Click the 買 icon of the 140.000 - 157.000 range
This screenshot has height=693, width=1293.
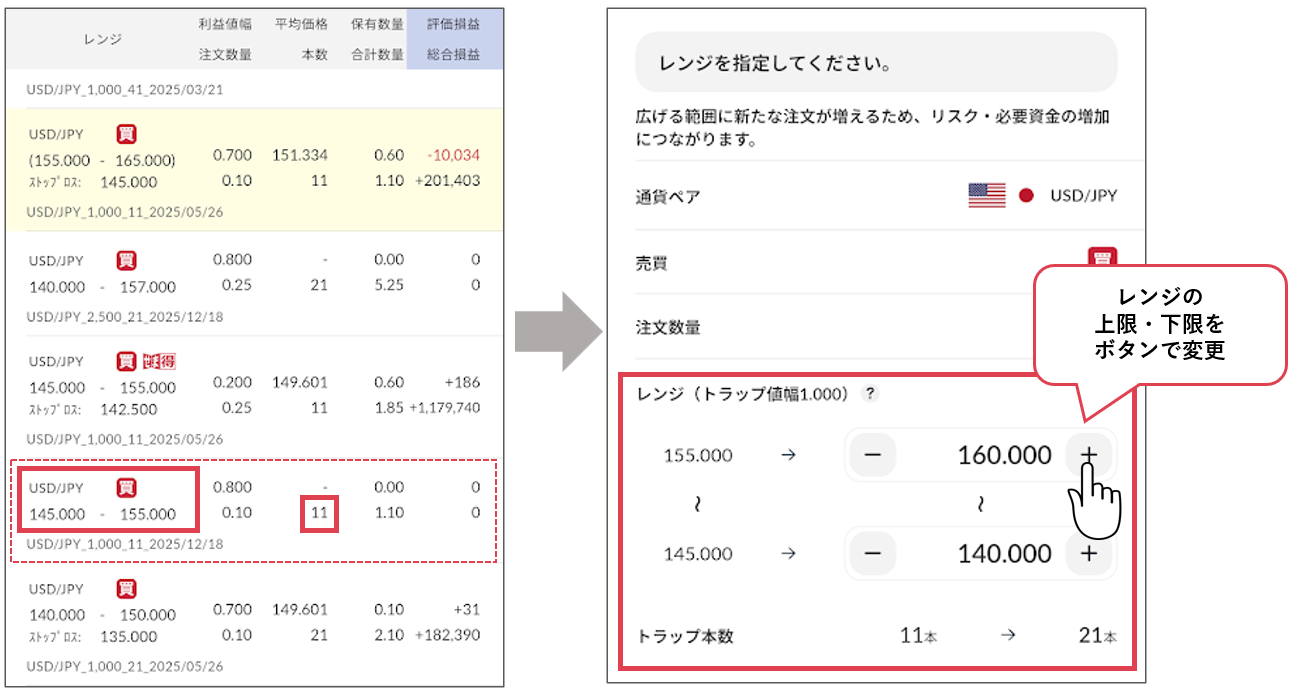pyautogui.click(x=127, y=260)
